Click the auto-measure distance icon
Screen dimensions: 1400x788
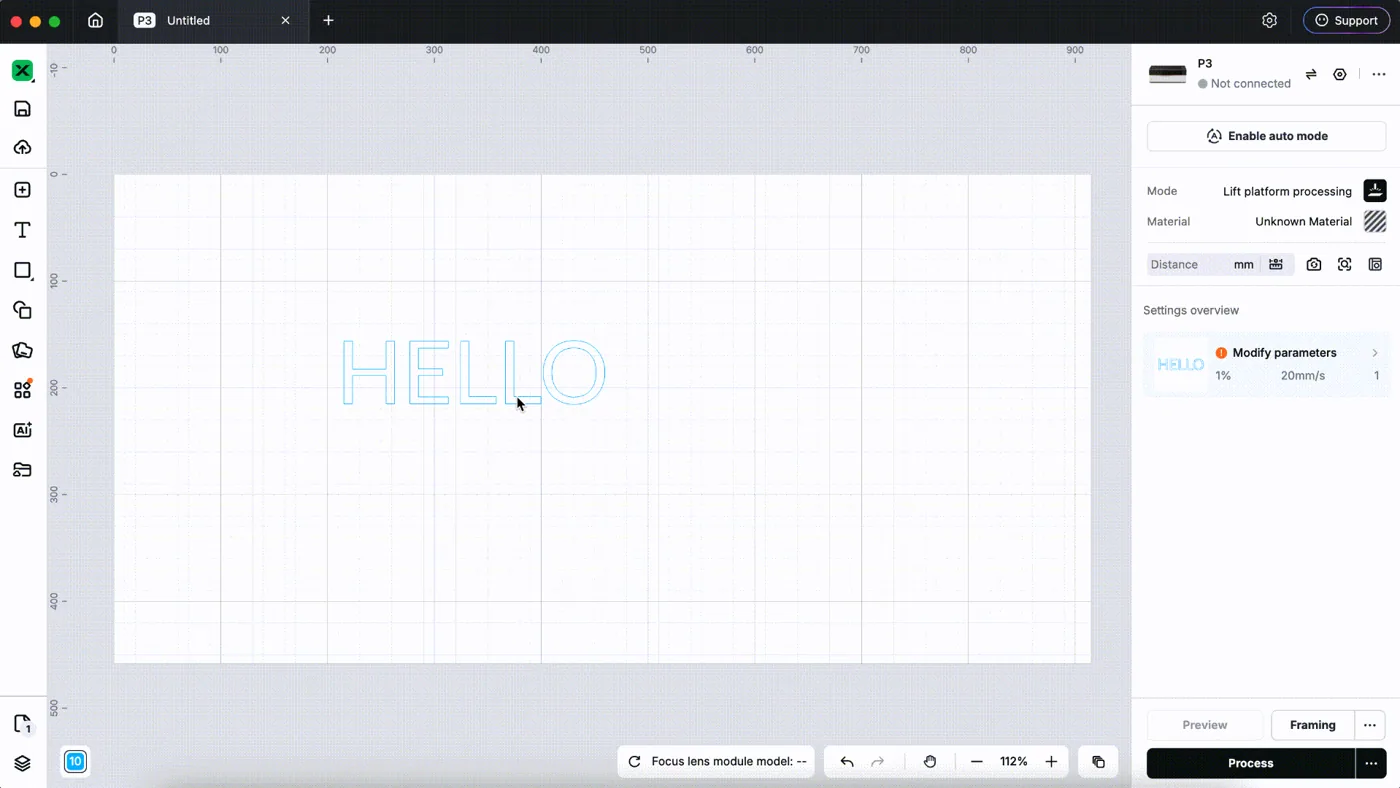click(x=1276, y=264)
